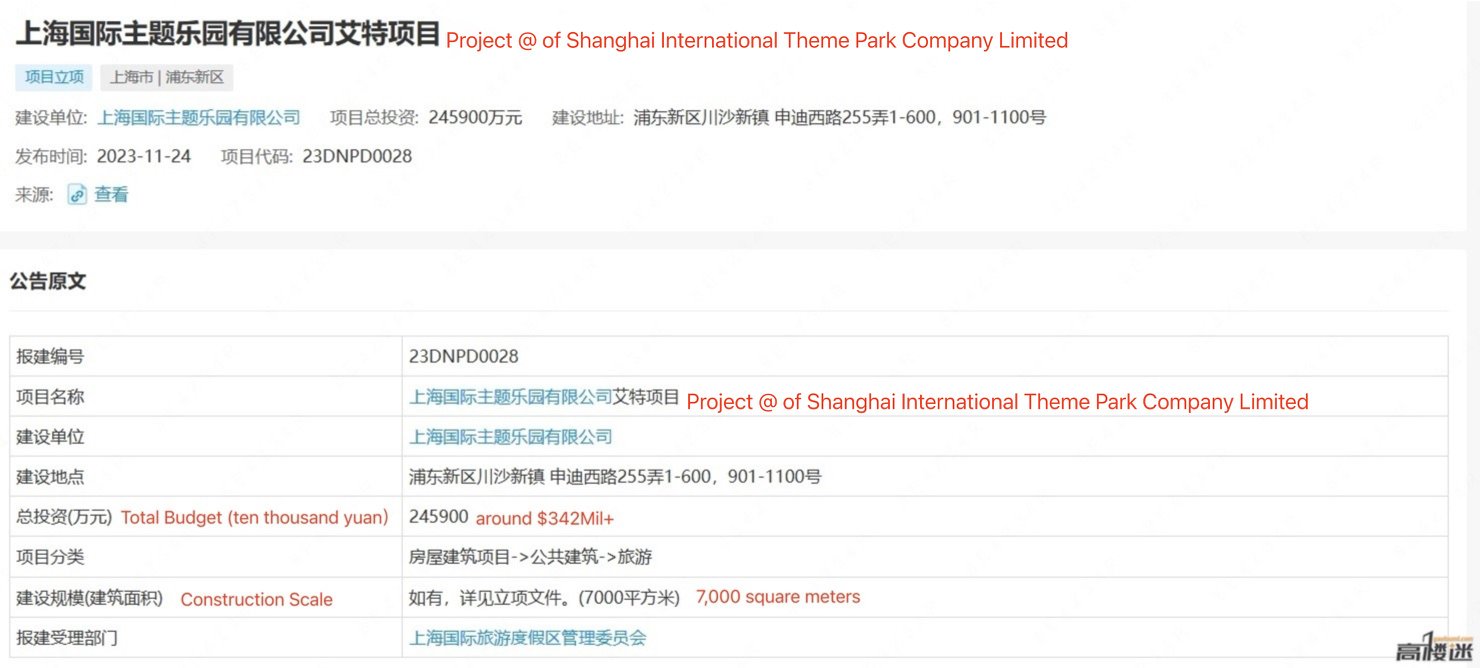The height and width of the screenshot is (668, 1480).
Task: Click the 报建受理部门 label cell
Action: click(206, 636)
